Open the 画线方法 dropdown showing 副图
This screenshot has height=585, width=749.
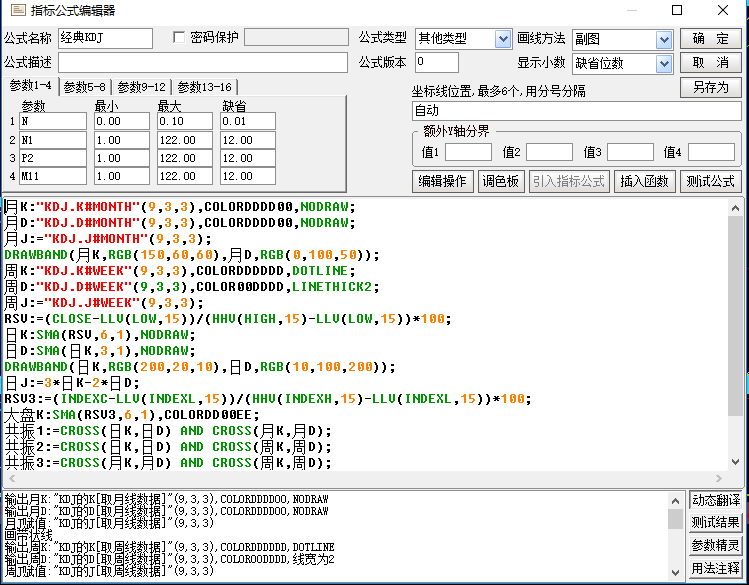pyautogui.click(x=664, y=40)
